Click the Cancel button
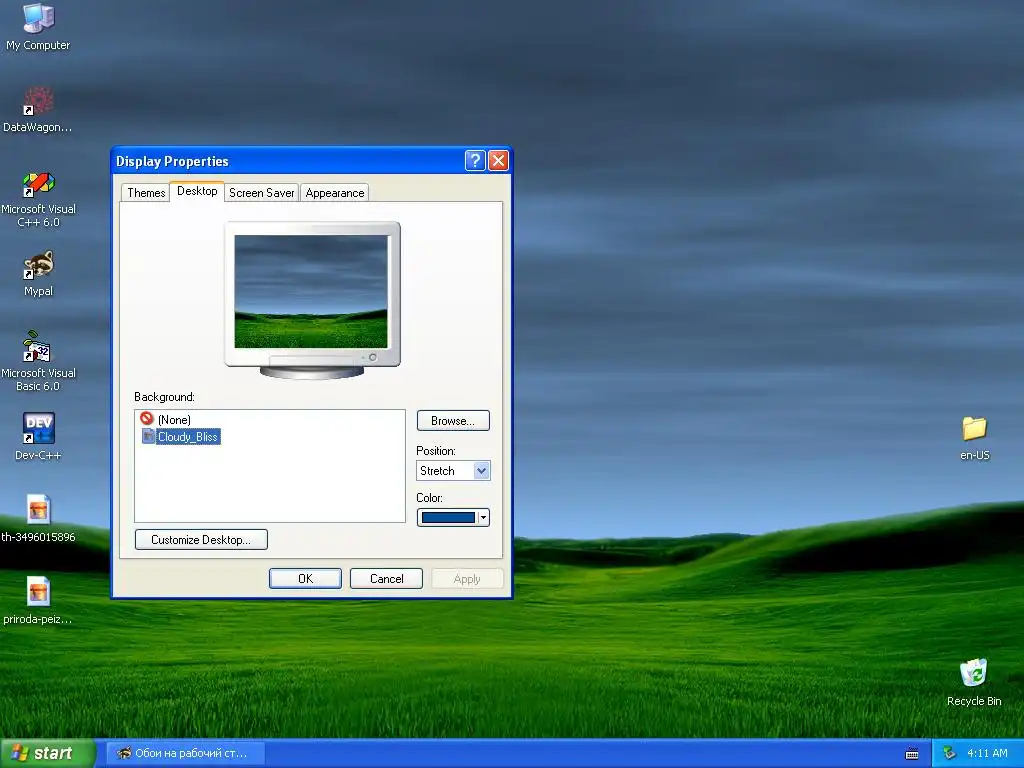 point(387,579)
